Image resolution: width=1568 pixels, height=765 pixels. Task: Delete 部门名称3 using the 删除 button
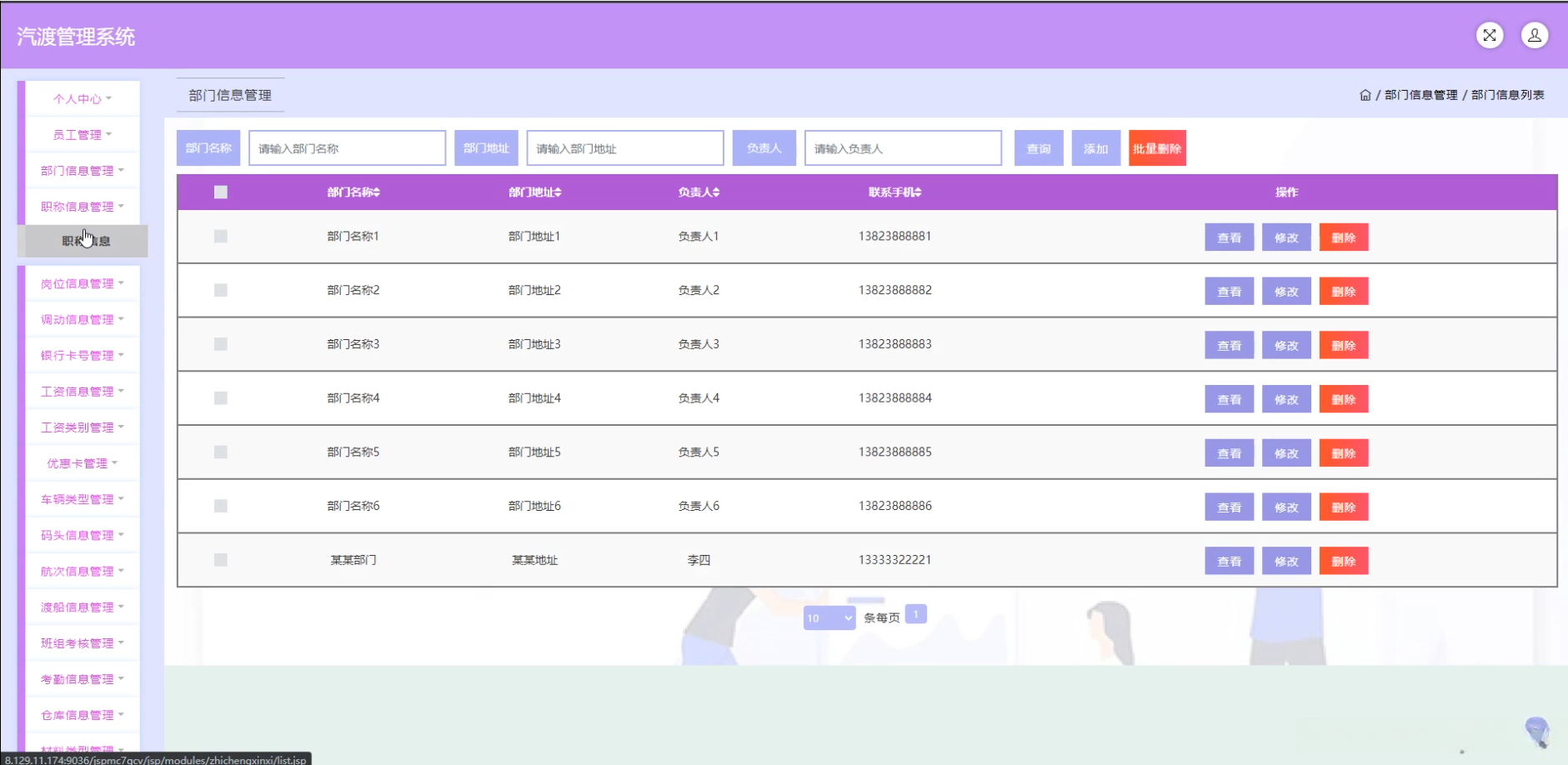(x=1344, y=345)
